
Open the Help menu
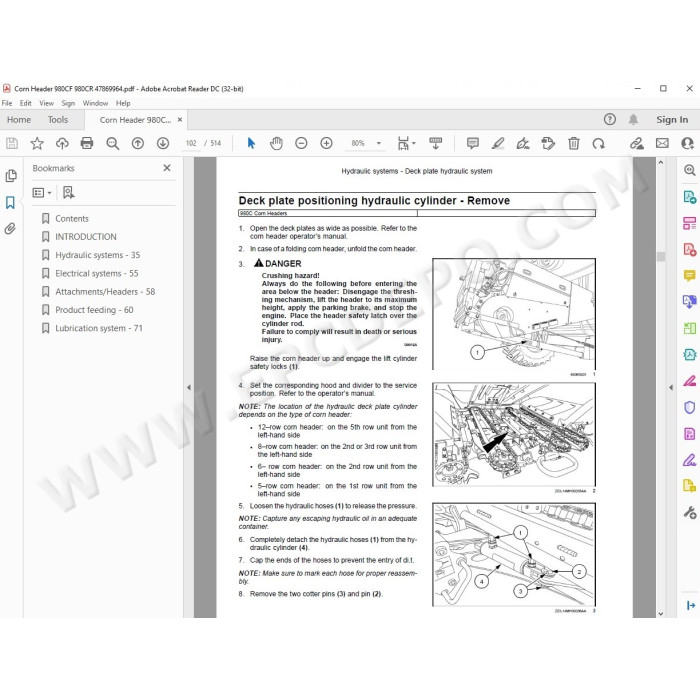(x=123, y=103)
